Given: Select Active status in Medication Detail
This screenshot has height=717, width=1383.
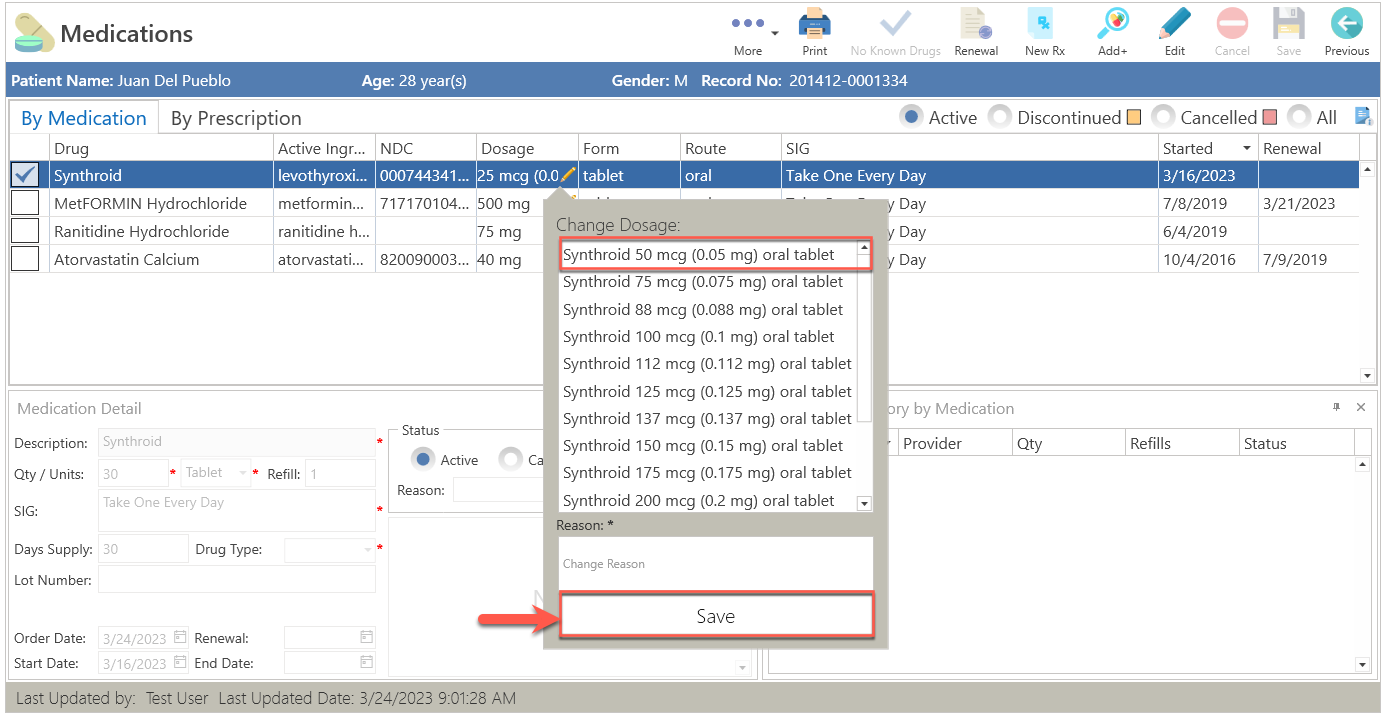Looking at the screenshot, I should pyautogui.click(x=423, y=459).
